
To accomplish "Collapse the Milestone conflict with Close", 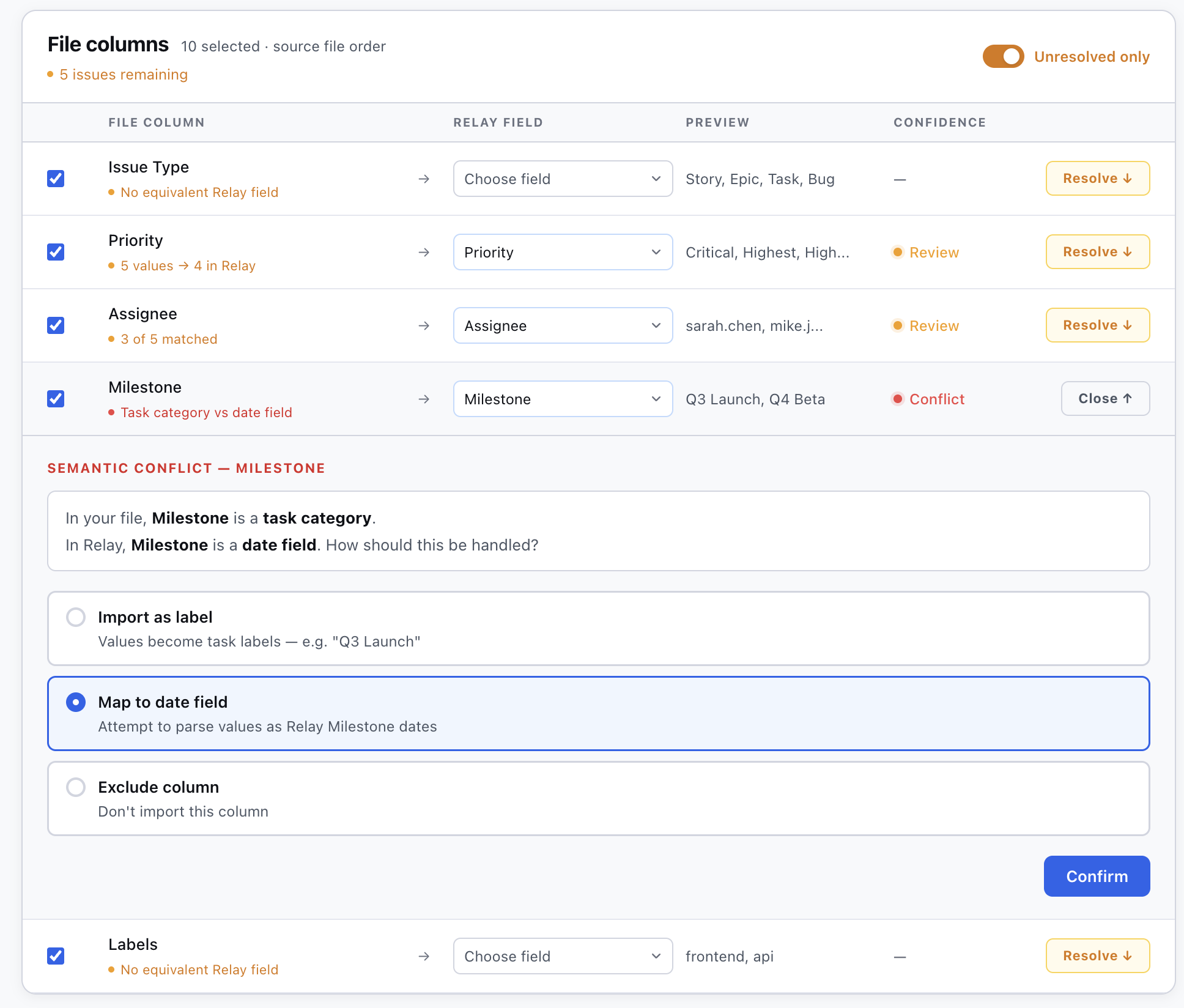I will [1105, 399].
